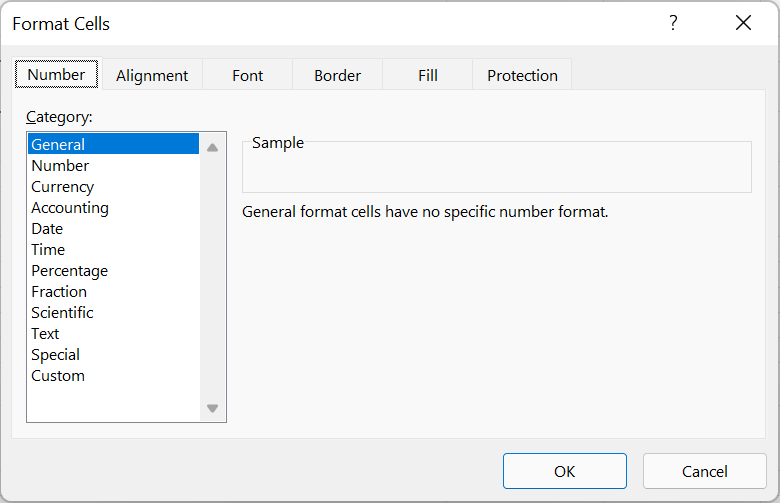Select the Custom category
The image size is (780, 503).
[113, 376]
